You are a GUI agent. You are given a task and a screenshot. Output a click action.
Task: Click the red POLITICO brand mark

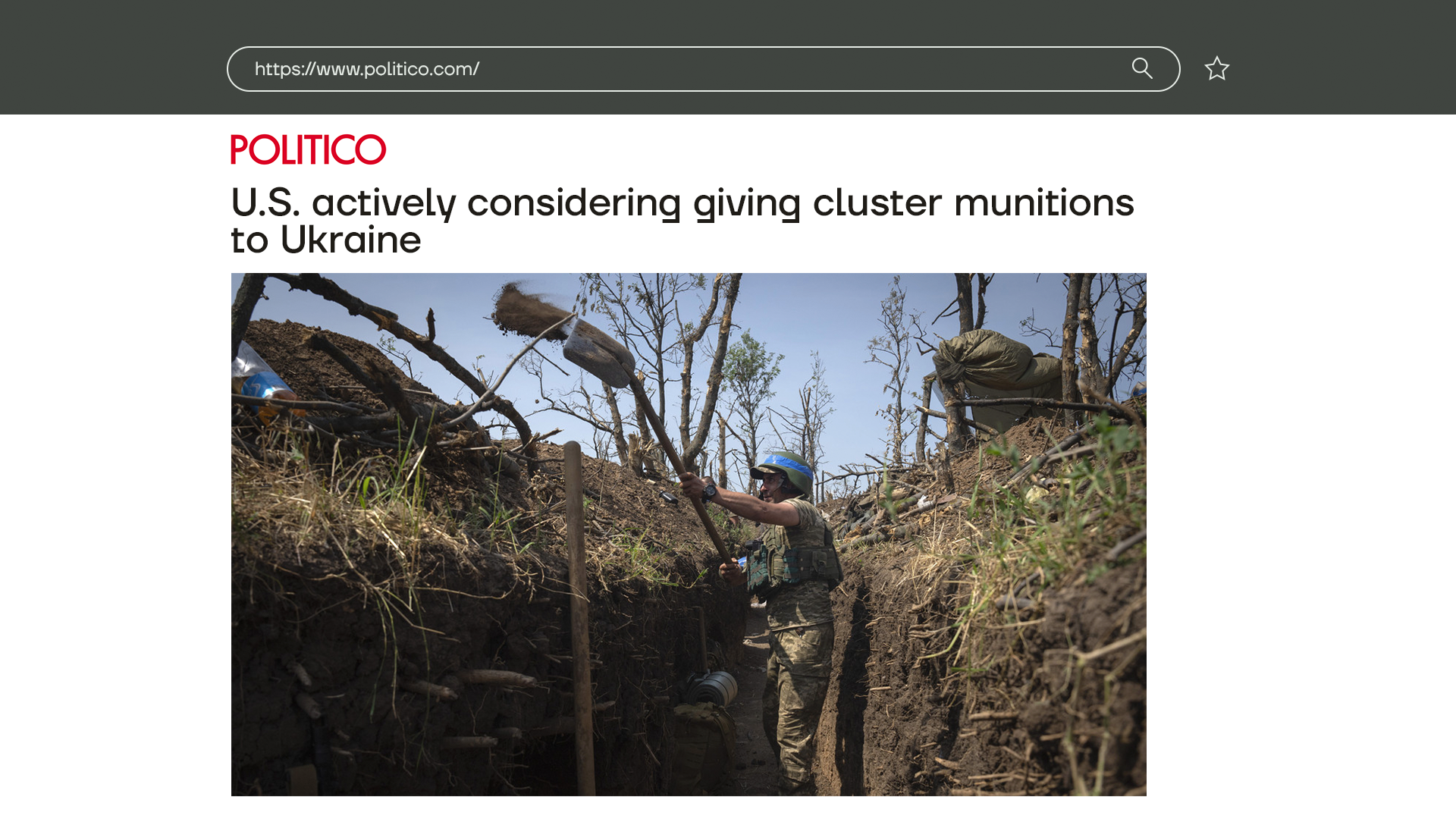(309, 149)
